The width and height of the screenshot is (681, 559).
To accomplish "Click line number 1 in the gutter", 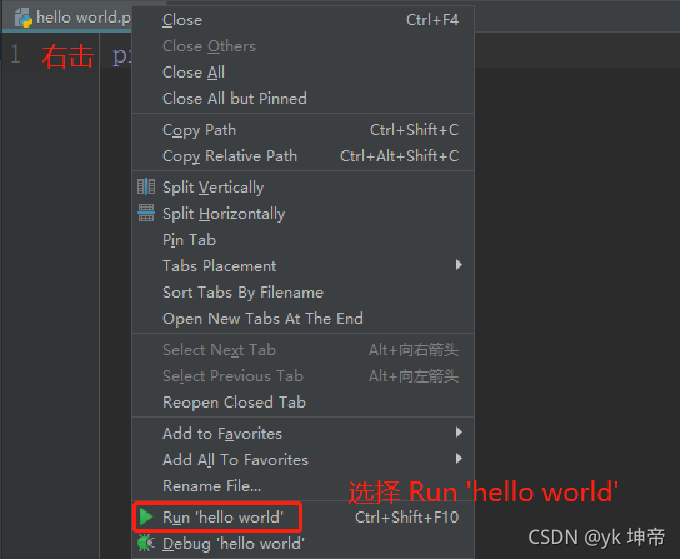I will pos(15,55).
